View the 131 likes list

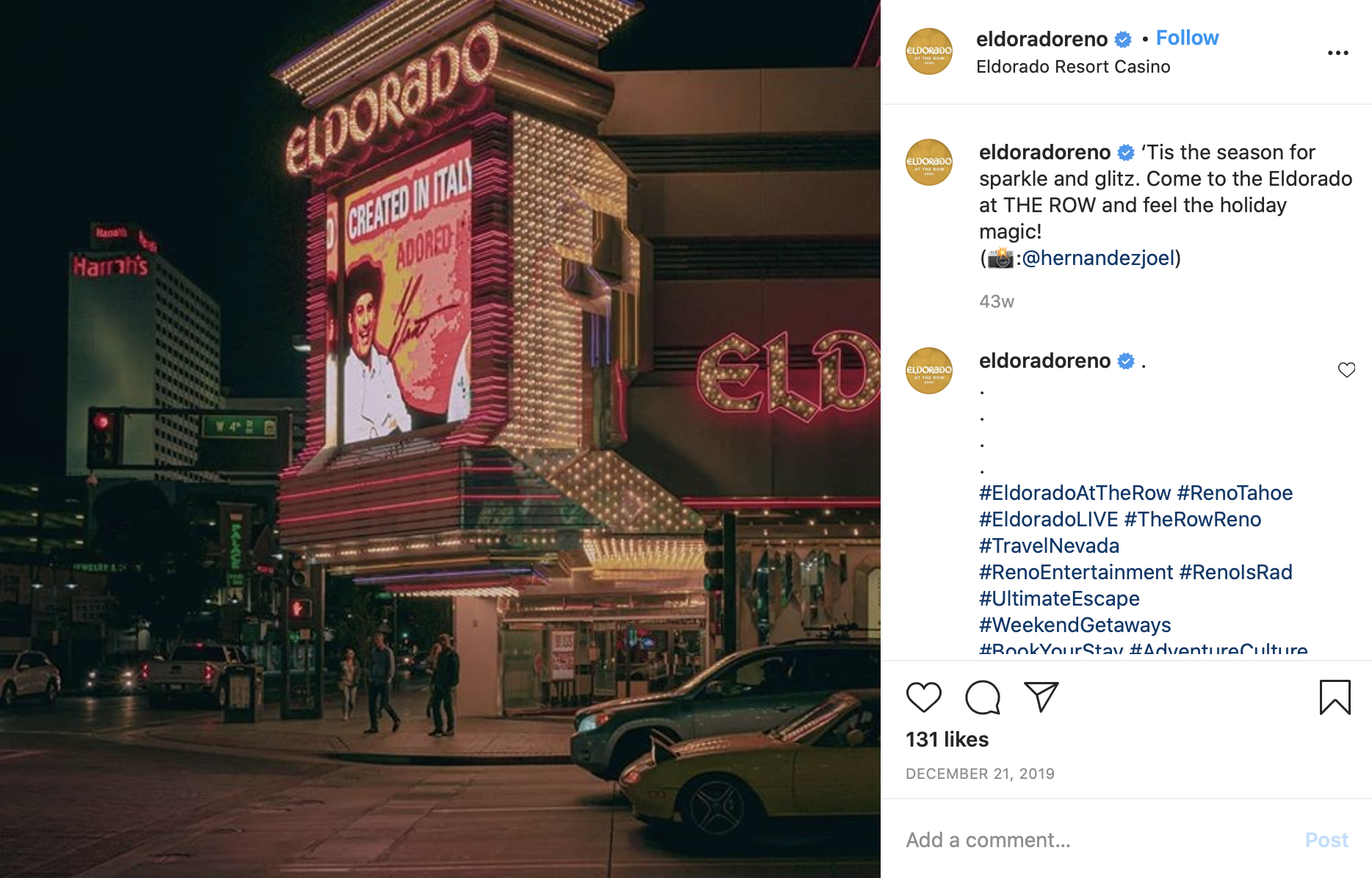[947, 739]
